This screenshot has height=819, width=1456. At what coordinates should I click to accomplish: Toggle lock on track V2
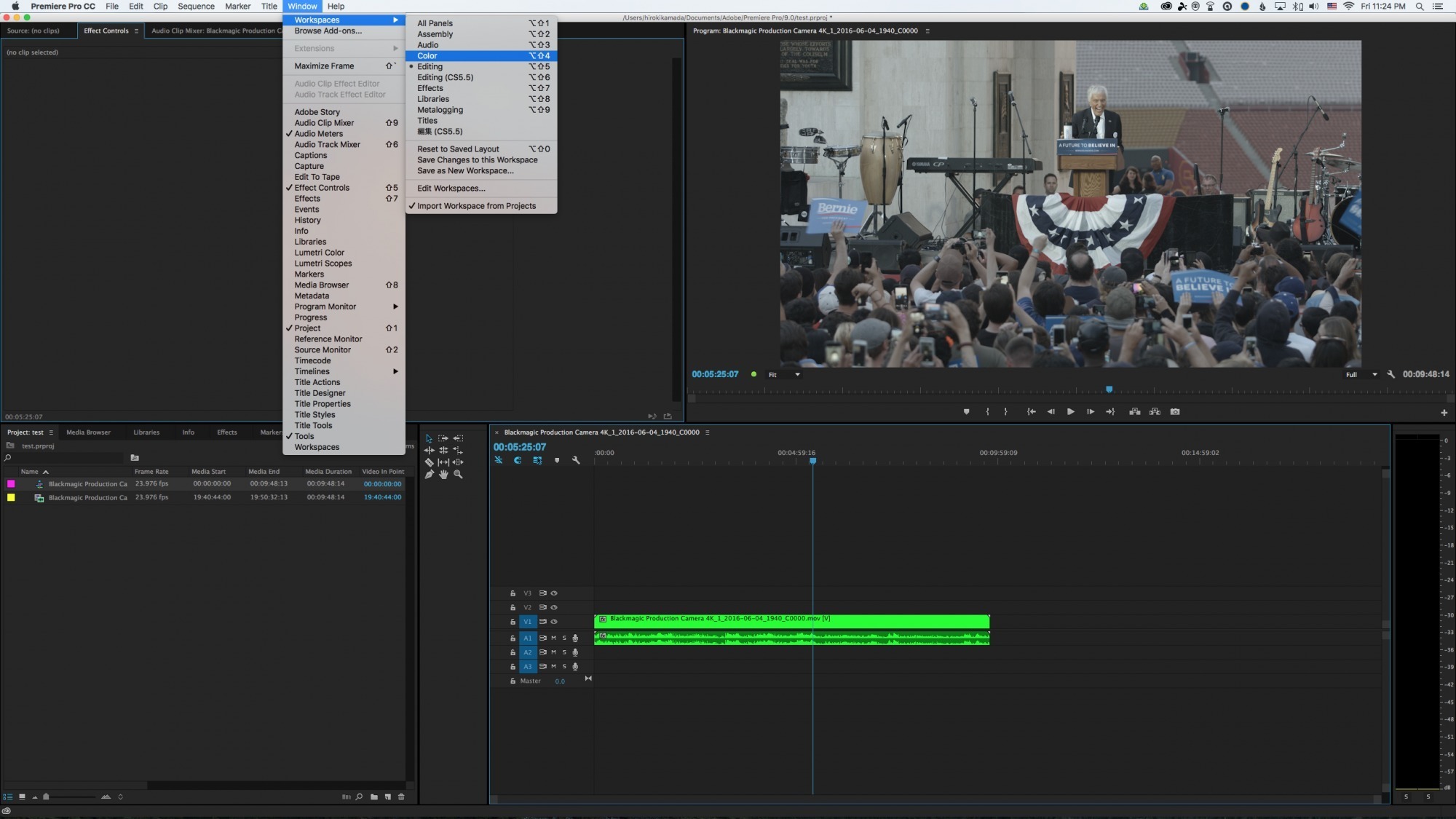click(513, 608)
